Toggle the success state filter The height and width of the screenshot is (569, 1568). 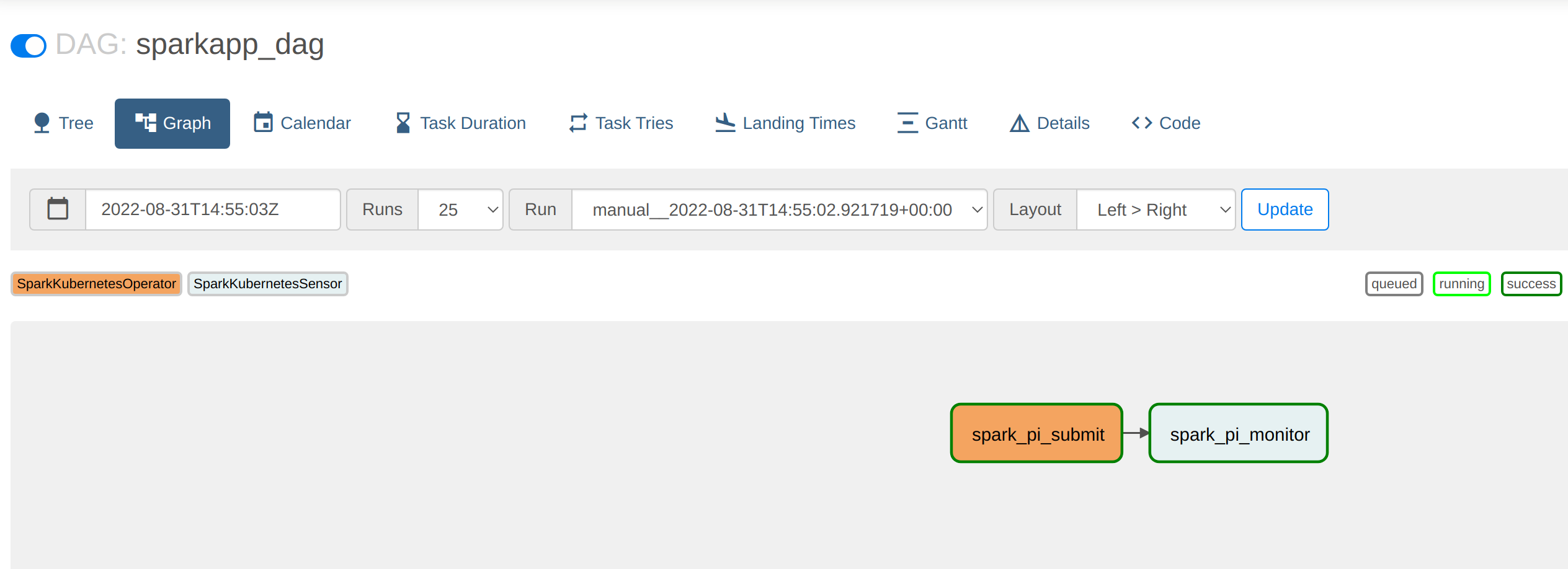tap(1531, 284)
